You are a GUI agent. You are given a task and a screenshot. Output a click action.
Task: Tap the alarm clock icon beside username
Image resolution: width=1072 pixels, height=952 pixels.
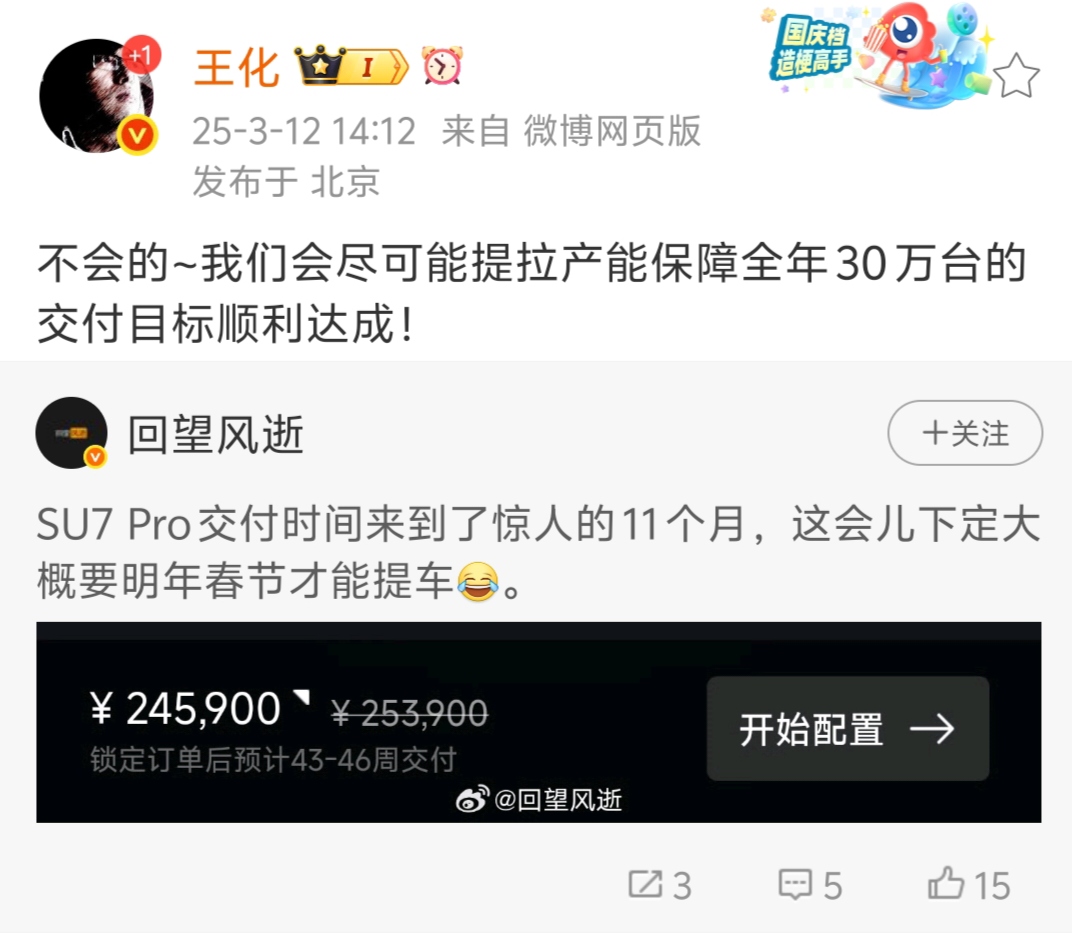click(442, 66)
